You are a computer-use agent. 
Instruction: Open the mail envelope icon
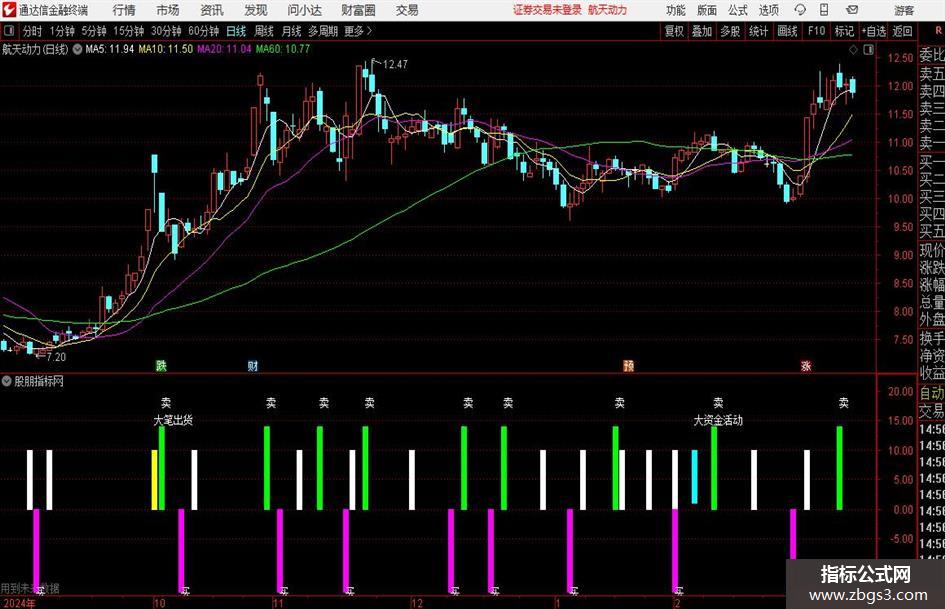[852, 10]
